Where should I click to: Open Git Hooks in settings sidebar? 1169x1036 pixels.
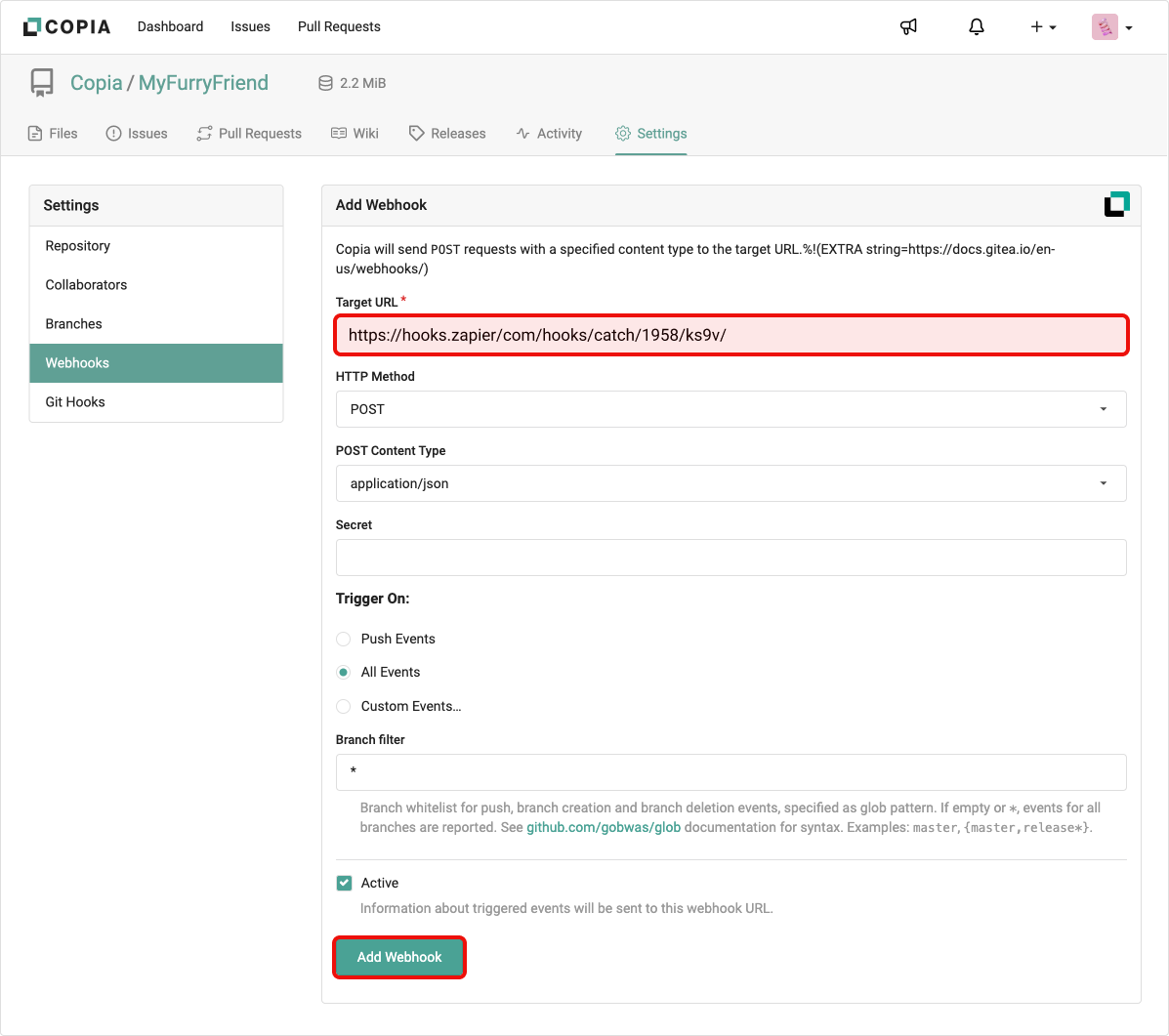click(156, 401)
